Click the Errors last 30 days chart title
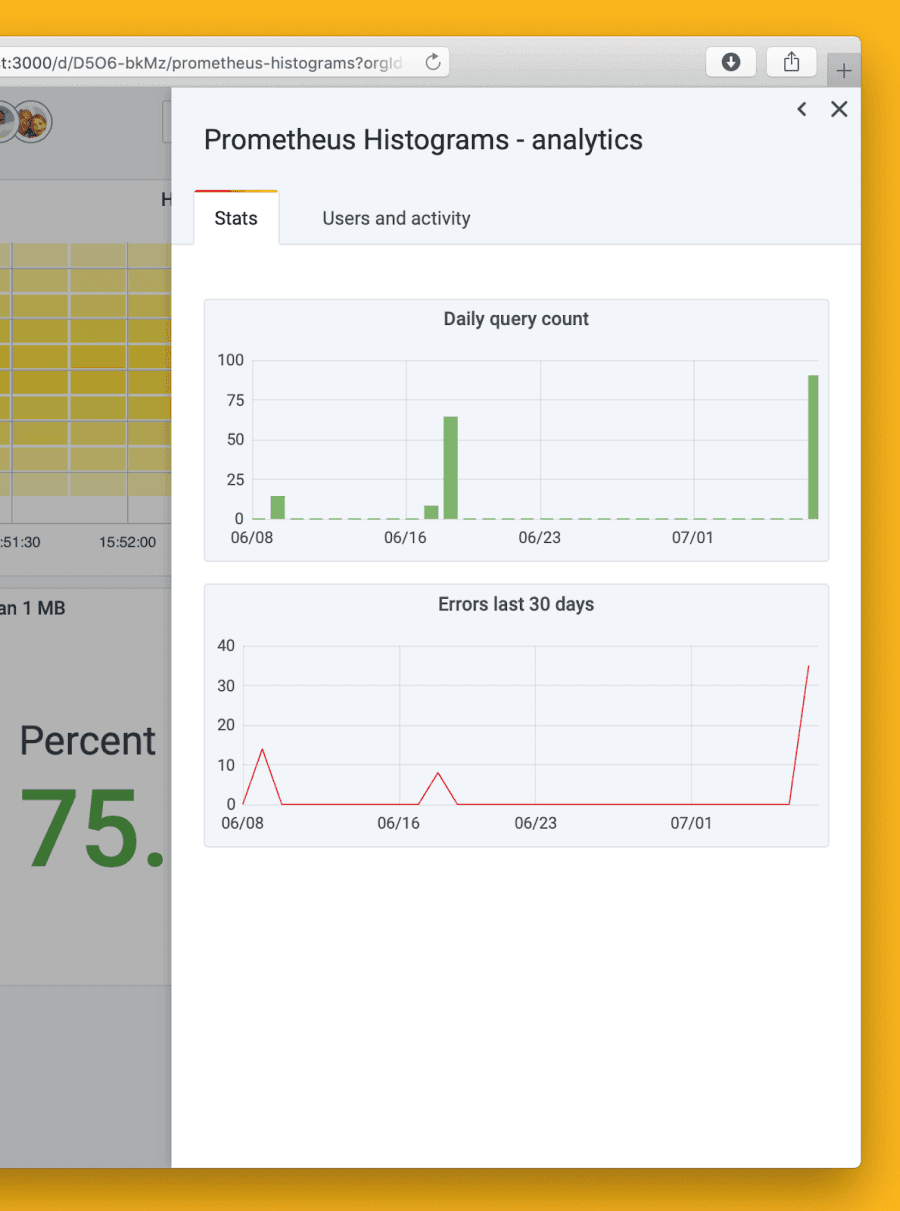 [515, 604]
